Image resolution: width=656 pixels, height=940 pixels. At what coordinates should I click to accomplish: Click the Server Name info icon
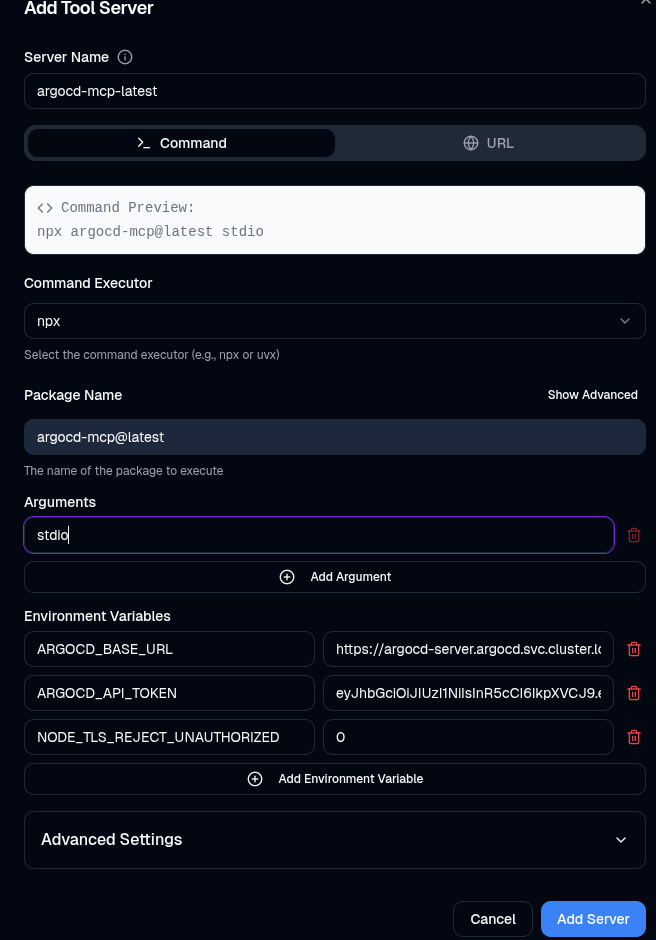pos(125,57)
